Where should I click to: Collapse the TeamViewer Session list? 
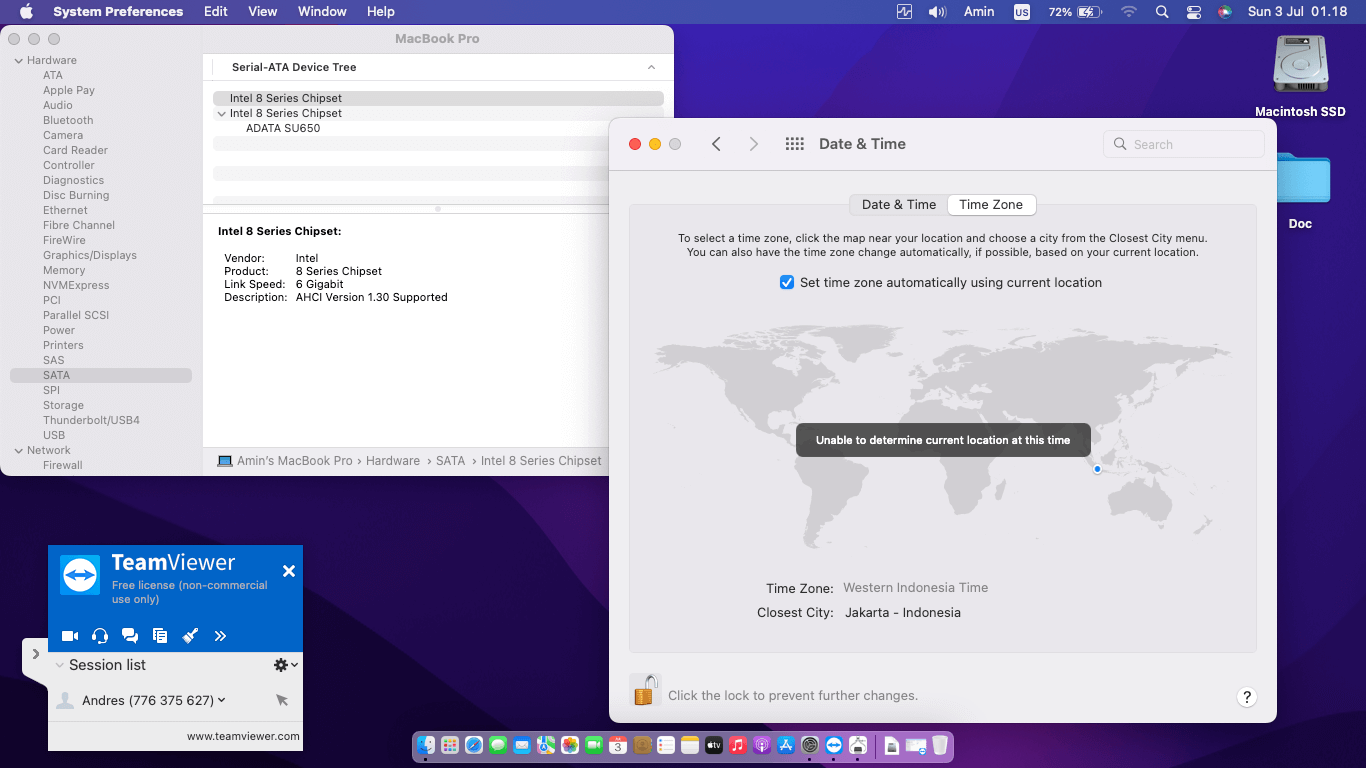click(x=59, y=665)
